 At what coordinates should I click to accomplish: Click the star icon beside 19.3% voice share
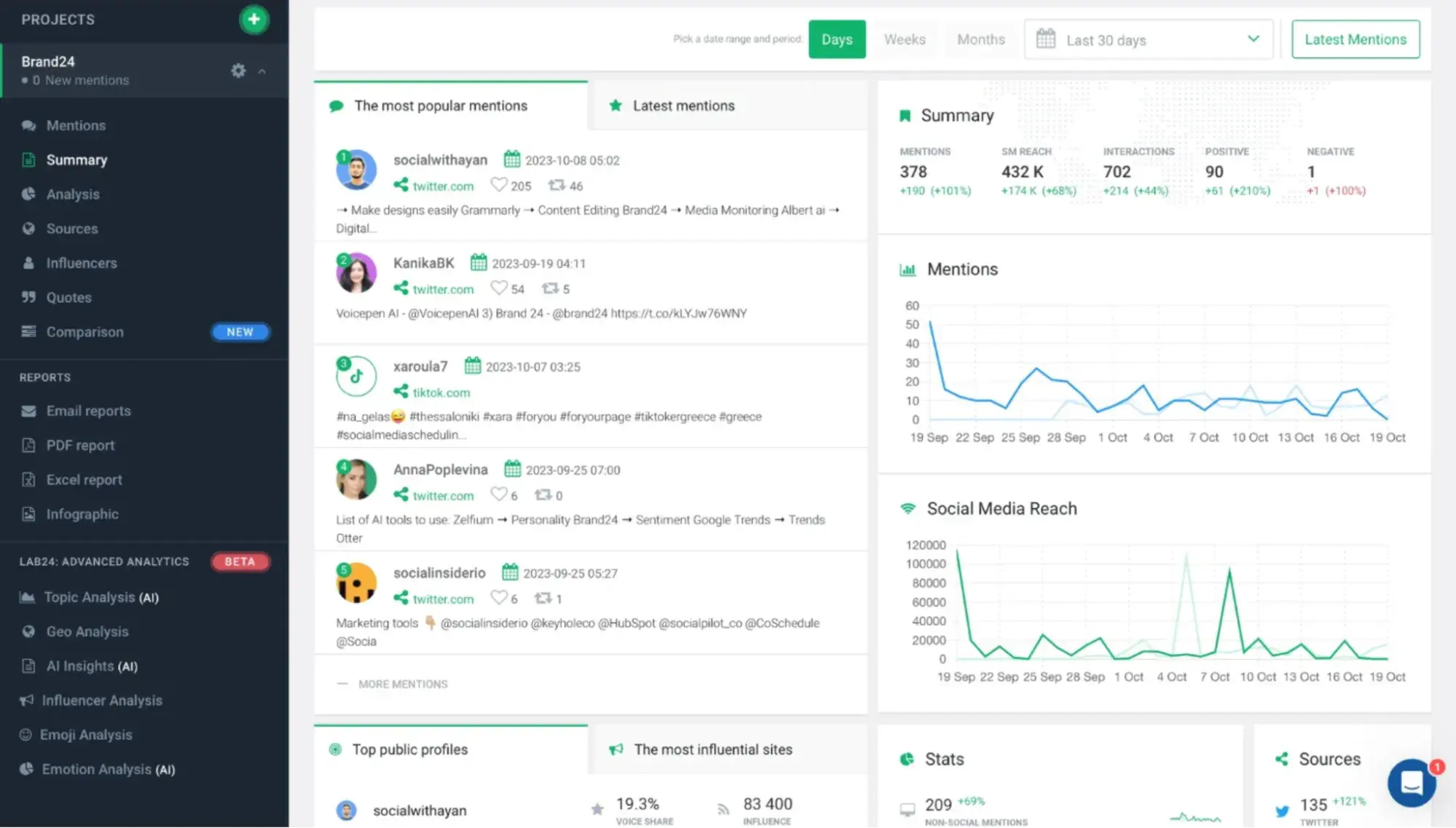click(x=597, y=809)
